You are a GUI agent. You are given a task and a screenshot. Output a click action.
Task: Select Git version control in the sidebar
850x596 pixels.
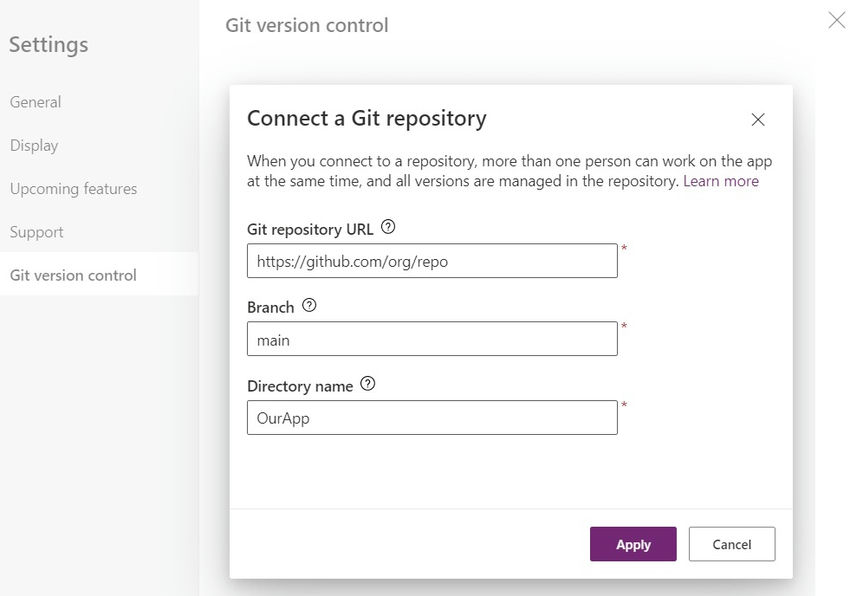74,275
